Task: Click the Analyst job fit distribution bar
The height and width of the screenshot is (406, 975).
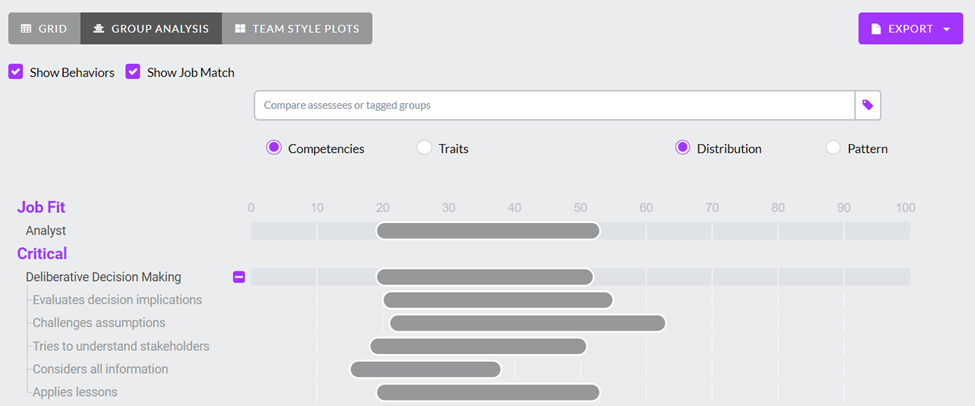Action: click(488, 231)
